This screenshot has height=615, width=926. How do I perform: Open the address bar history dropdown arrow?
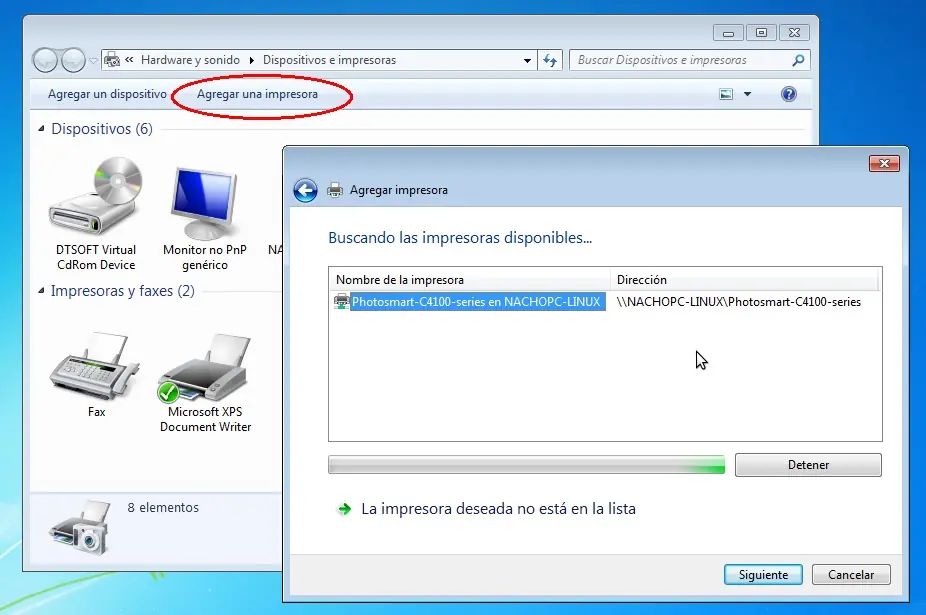point(527,60)
